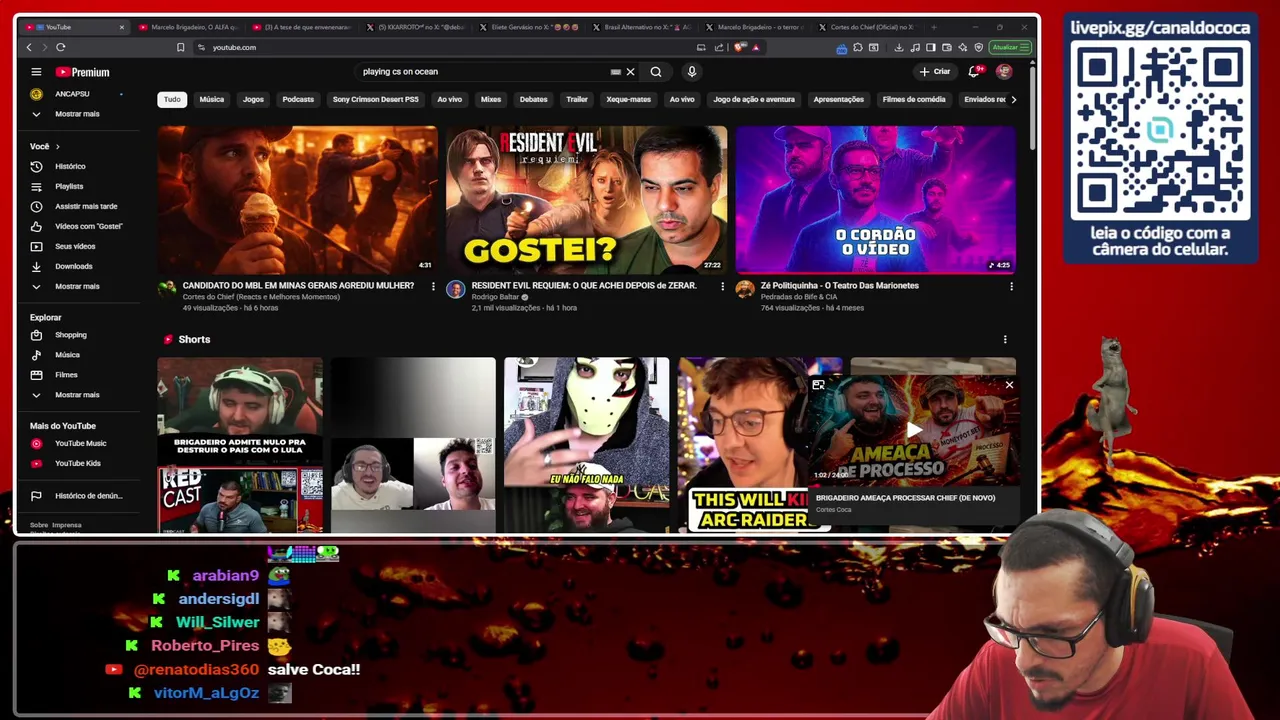
Task: Open Vídeos com "Gostei" in sidebar
Action: click(x=88, y=226)
